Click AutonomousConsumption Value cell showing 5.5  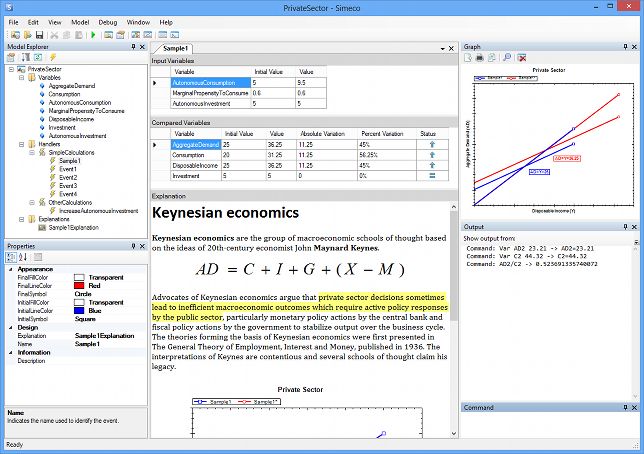pos(305,83)
